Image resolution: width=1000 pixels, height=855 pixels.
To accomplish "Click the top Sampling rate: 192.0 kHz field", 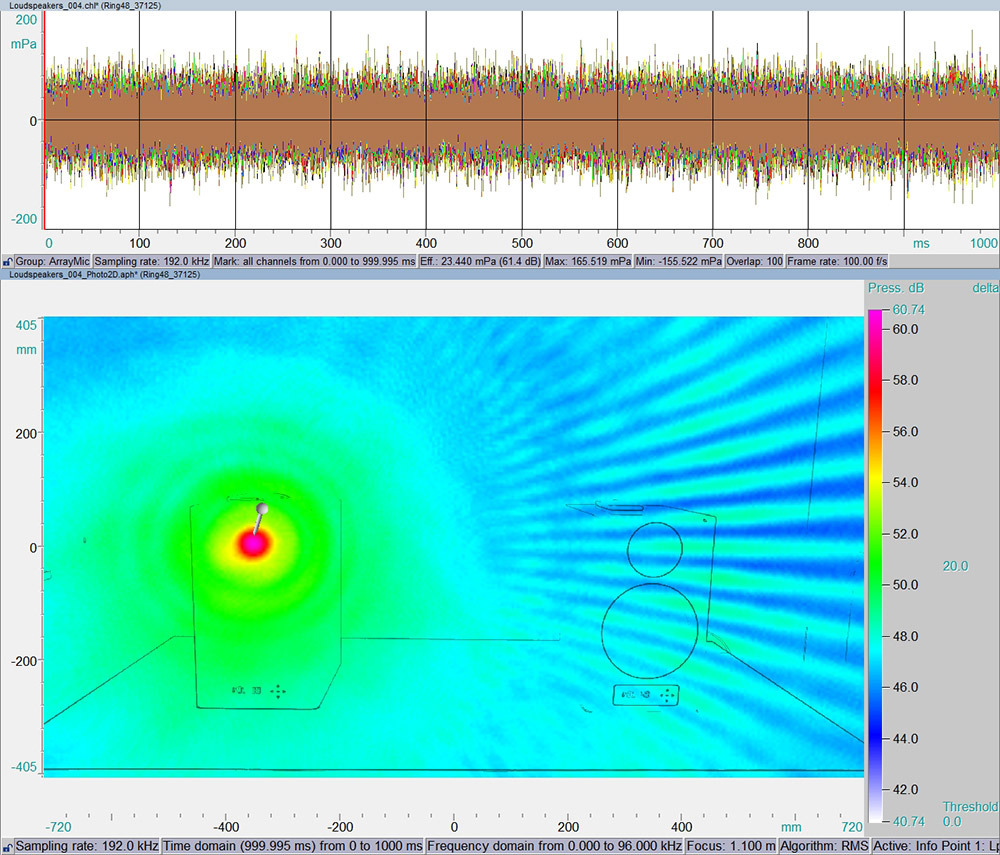I will pyautogui.click(x=151, y=261).
